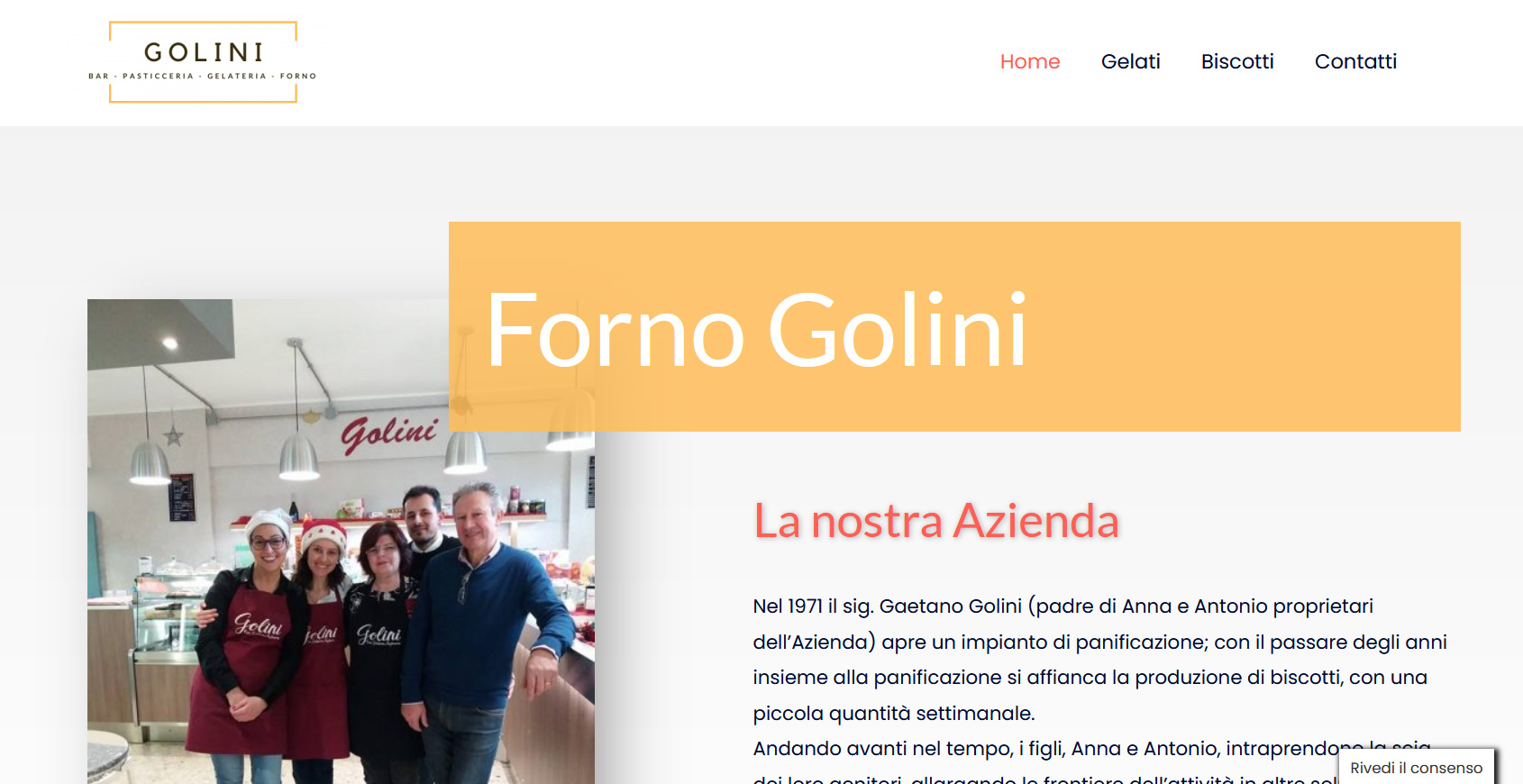Click the bar tagline text under the logo
This screenshot has width=1523, height=784.
tap(203, 77)
